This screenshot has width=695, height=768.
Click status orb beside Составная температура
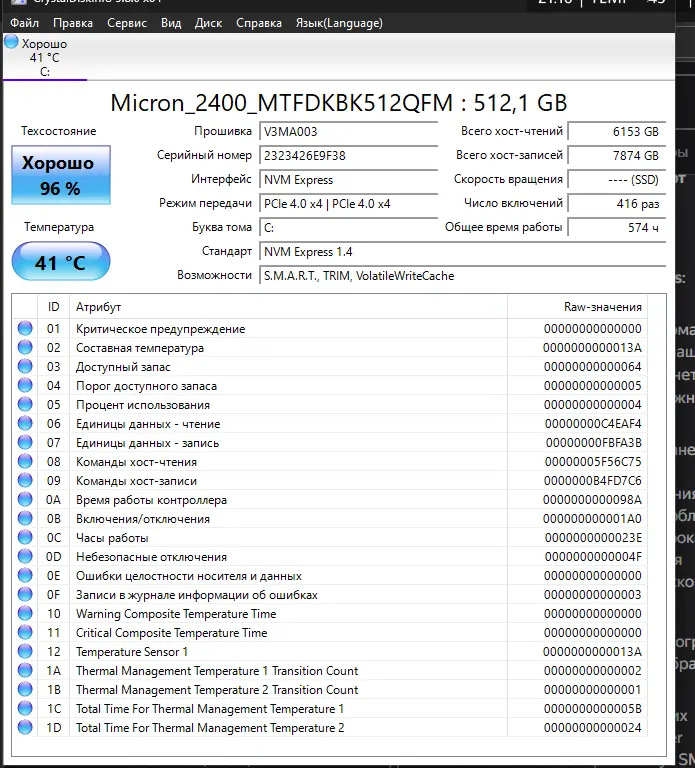[25, 348]
